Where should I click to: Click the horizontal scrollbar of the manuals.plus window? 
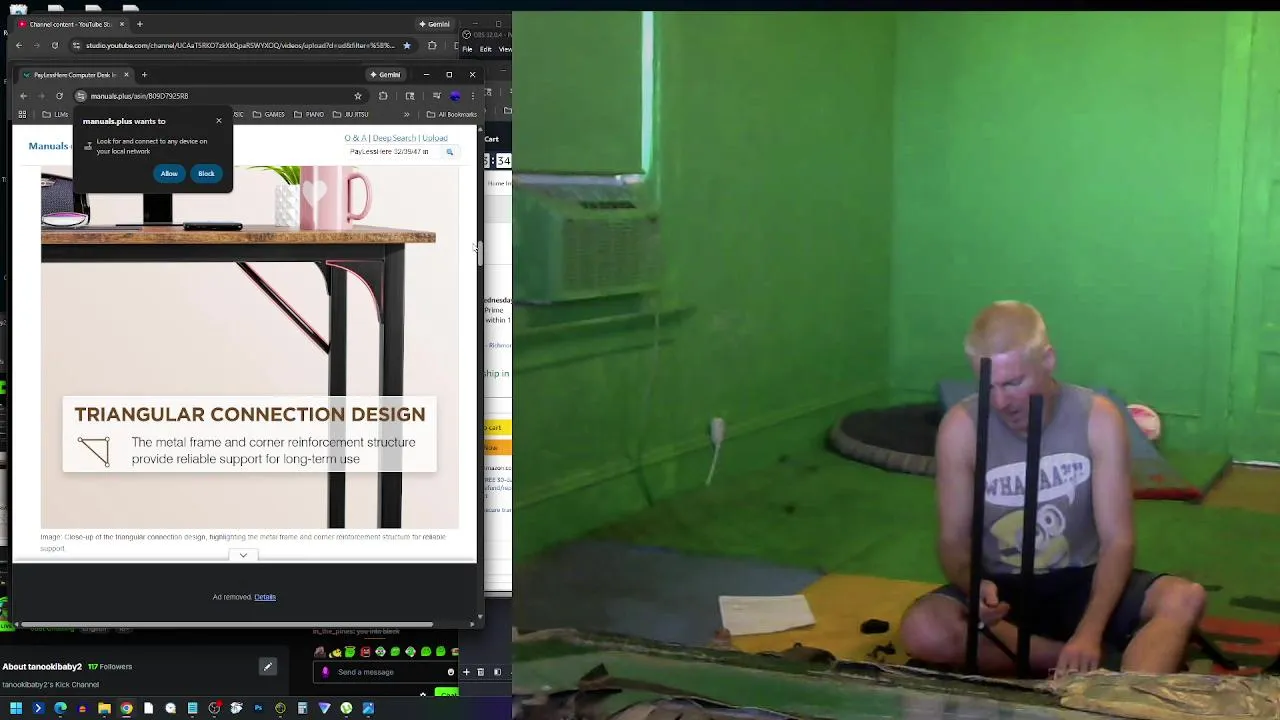click(229, 625)
